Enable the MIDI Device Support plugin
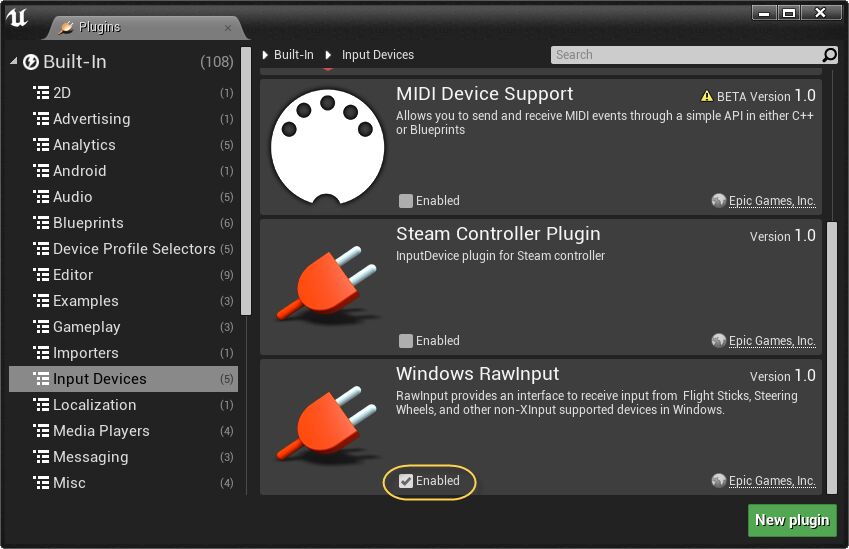The height and width of the screenshot is (549, 849). (405, 201)
